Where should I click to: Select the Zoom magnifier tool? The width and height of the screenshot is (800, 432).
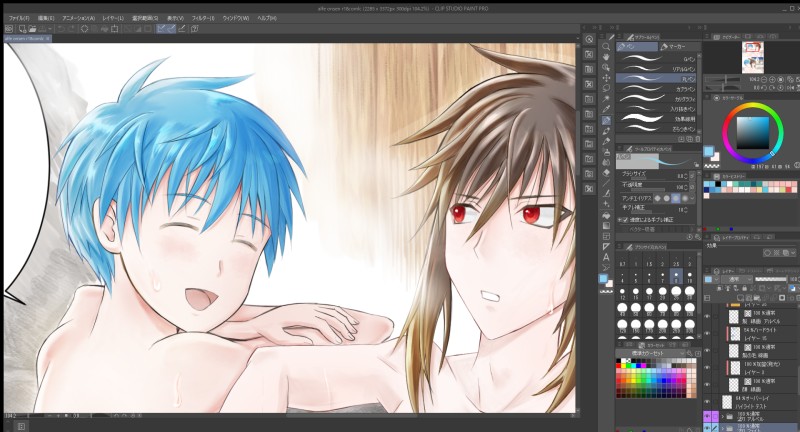(x=606, y=46)
